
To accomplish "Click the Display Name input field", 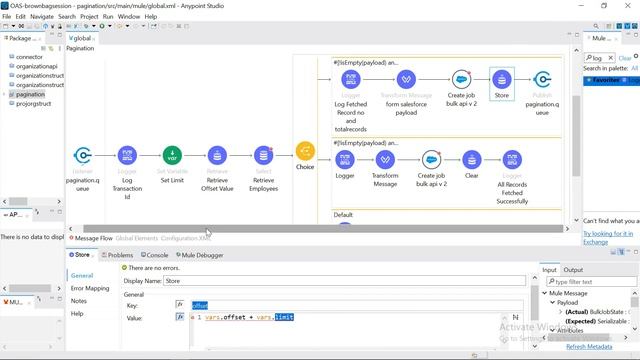I will [x=344, y=281].
